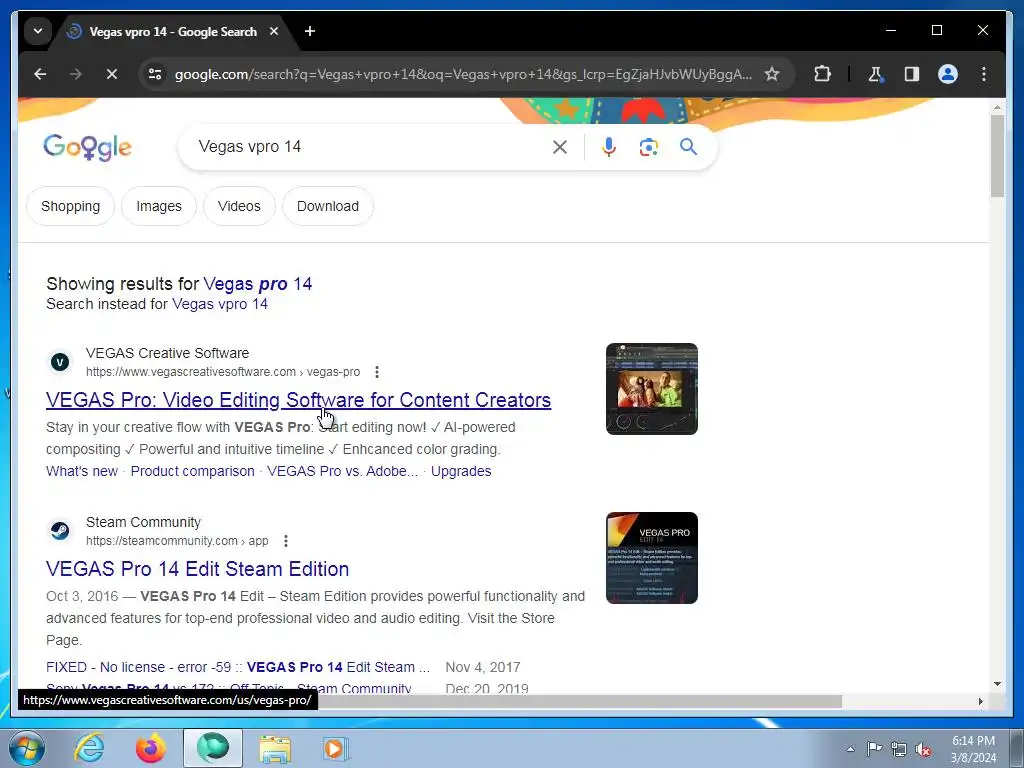Image resolution: width=1024 pixels, height=768 pixels.
Task: Open the Extensions puzzle icon
Action: [x=823, y=74]
